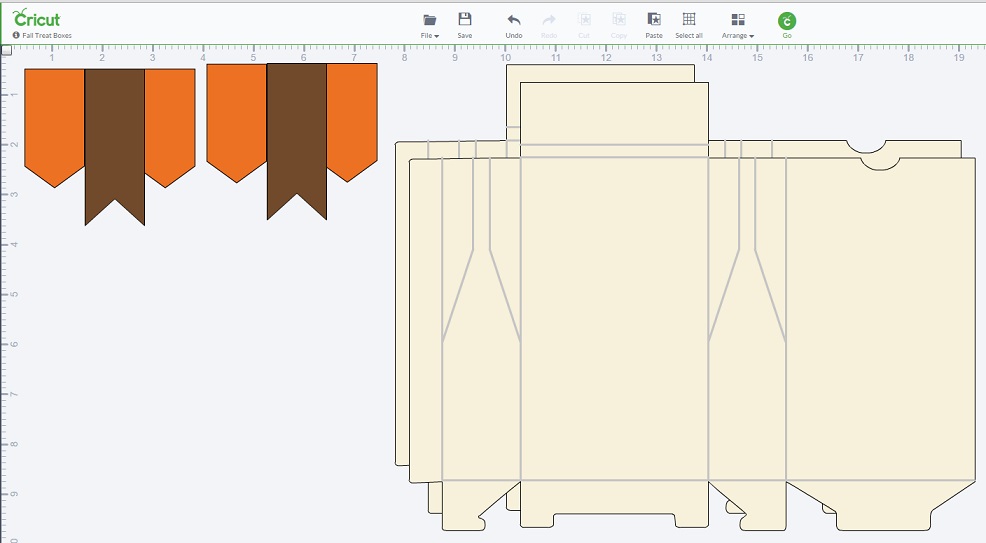
Task: Expand the Arrange dropdown
Action: click(x=738, y=26)
